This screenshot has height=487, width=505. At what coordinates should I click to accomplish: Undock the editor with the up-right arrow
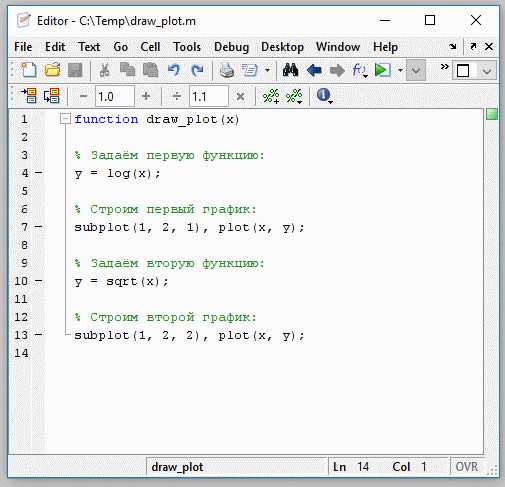pos(473,47)
